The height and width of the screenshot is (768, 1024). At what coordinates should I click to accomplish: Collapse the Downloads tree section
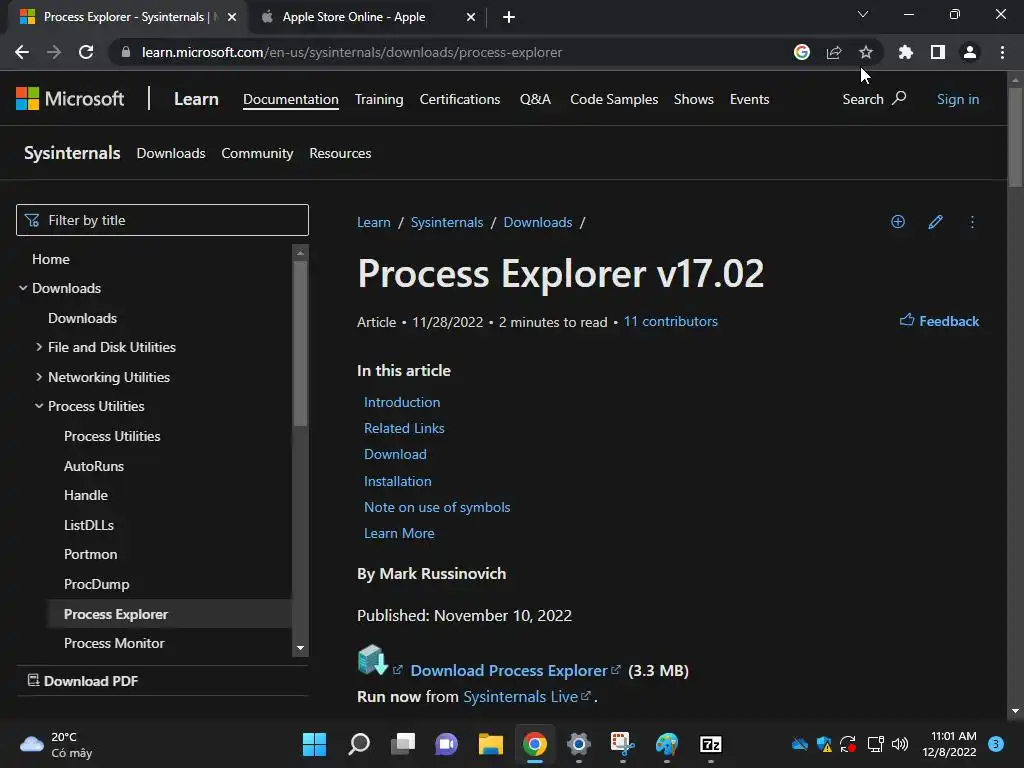tap(23, 288)
